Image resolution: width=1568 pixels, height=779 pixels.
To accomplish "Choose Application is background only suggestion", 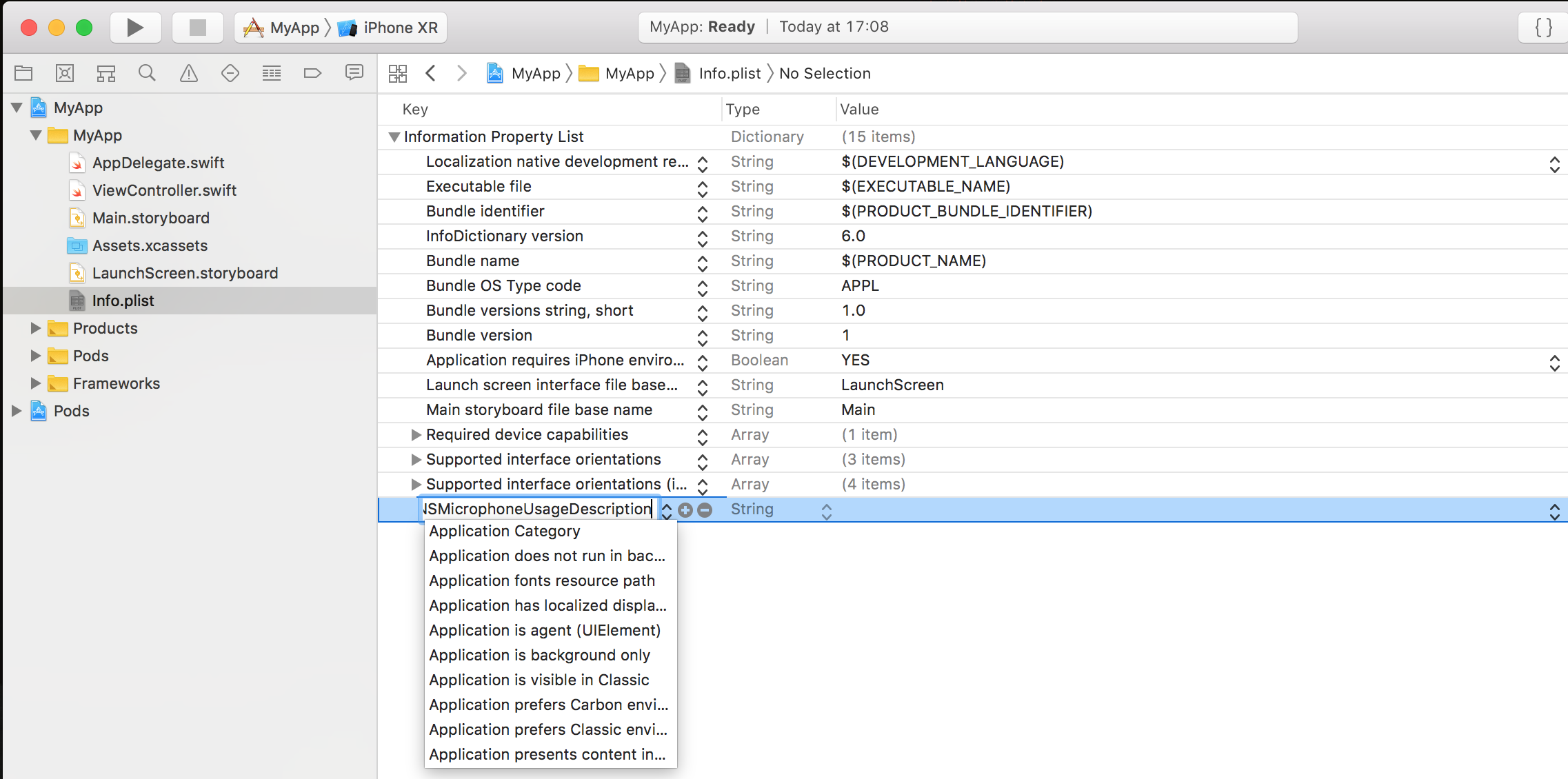I will [550, 655].
